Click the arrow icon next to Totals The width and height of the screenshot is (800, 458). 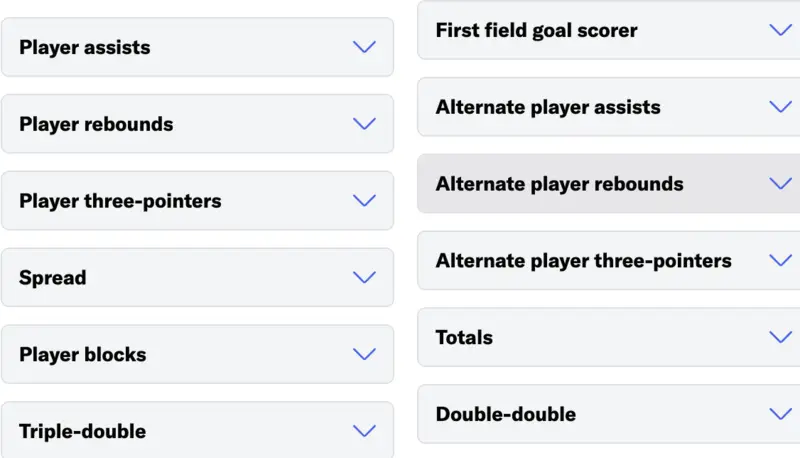tap(780, 338)
